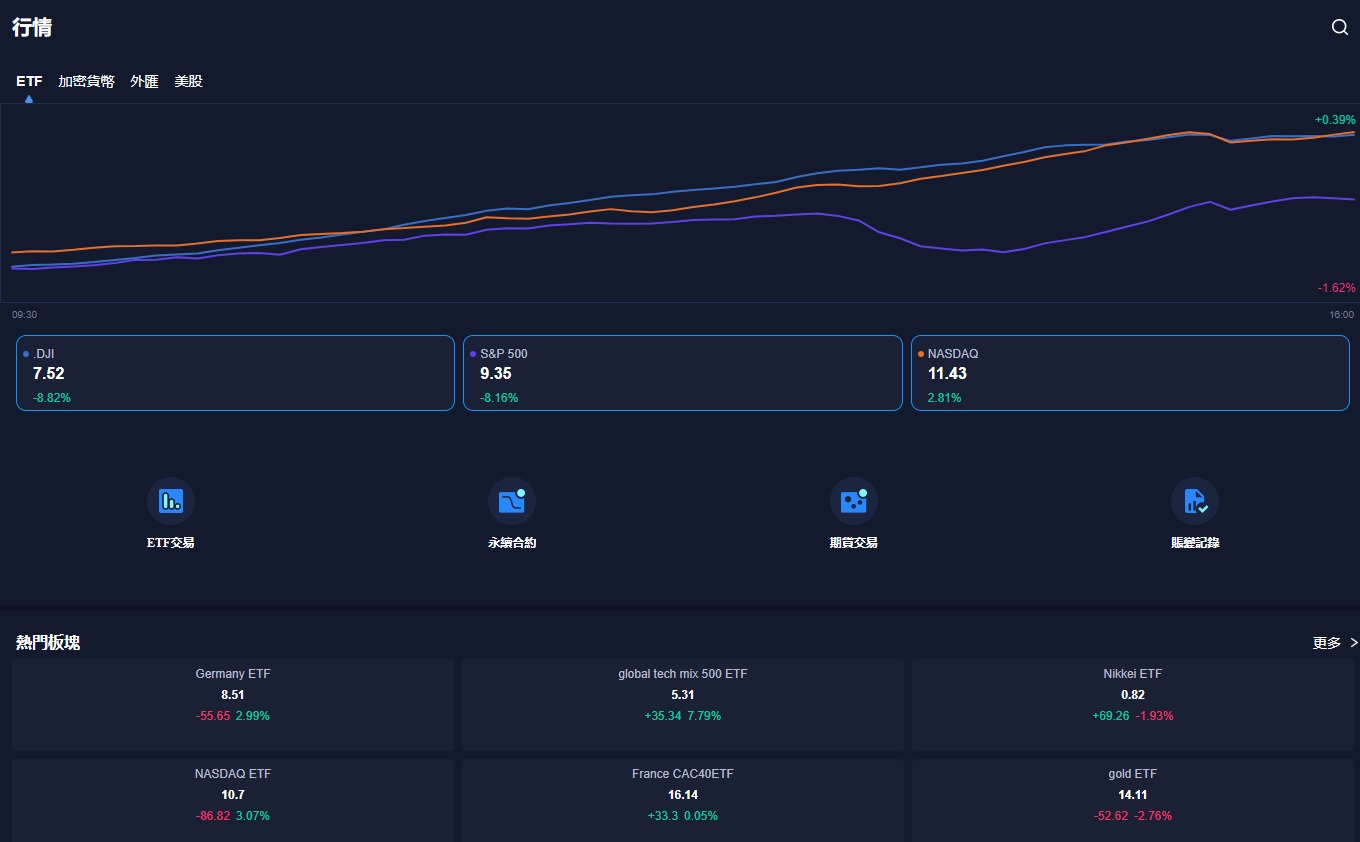The image size is (1360, 842).
Task: Select the NASDAQ index card
Action: pyautogui.click(x=1130, y=373)
